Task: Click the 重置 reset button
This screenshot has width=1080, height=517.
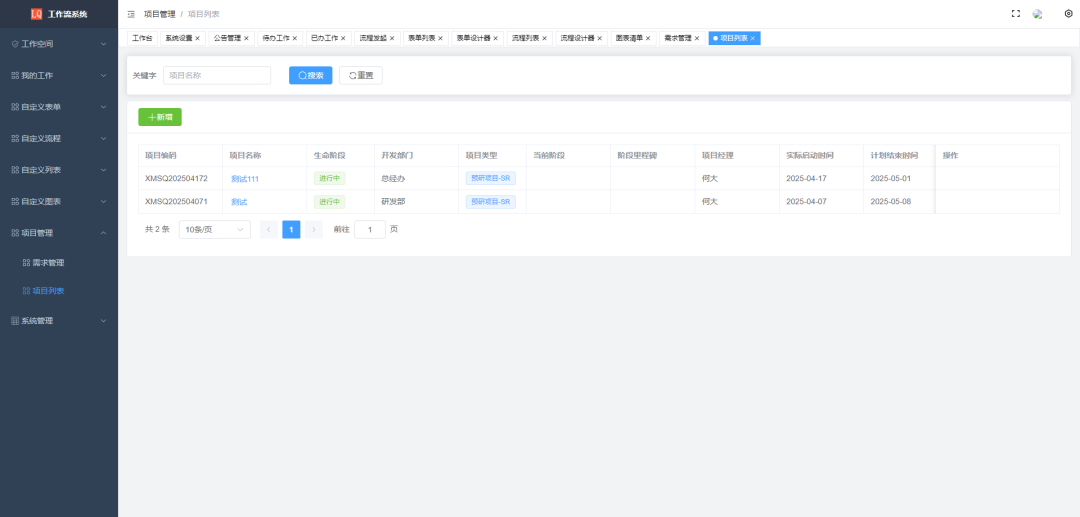Action: coord(361,76)
